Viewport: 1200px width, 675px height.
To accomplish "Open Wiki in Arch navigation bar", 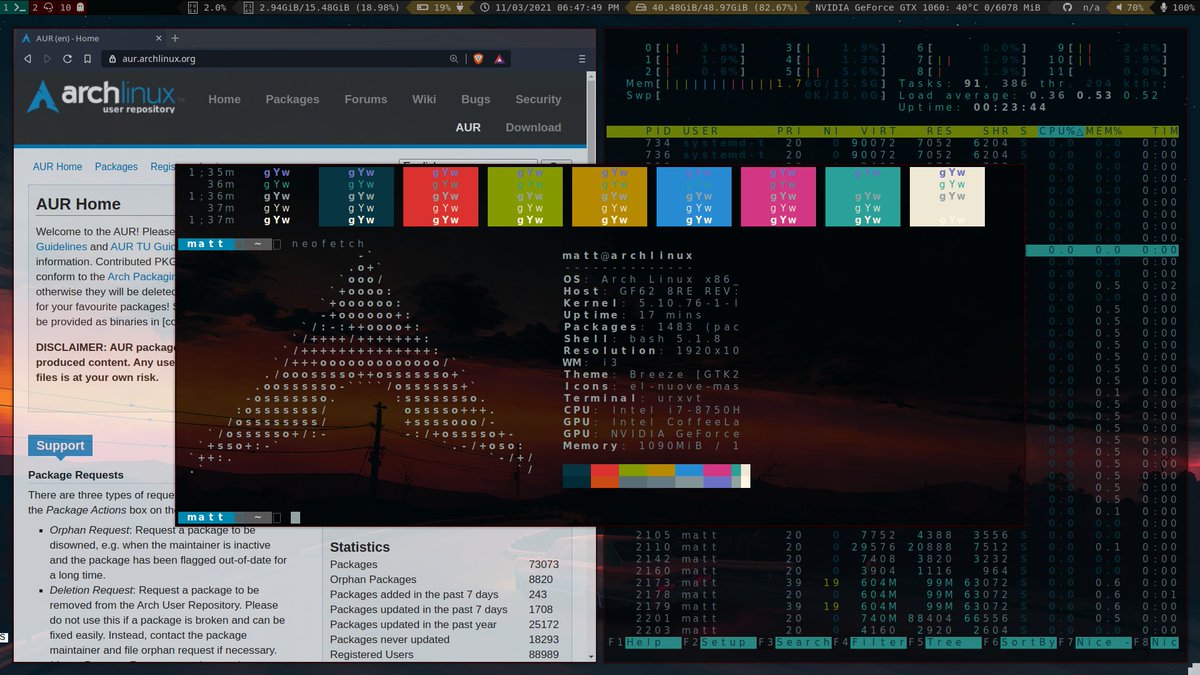I will [424, 99].
